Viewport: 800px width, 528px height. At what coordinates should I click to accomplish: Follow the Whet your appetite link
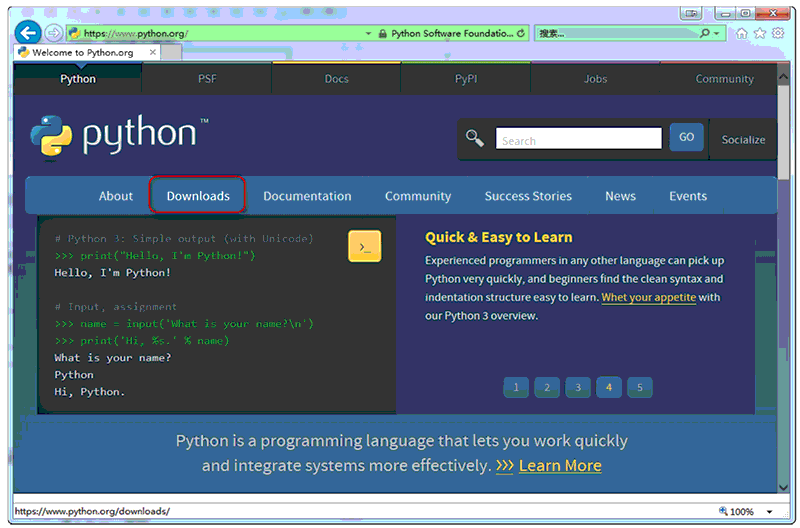point(648,297)
